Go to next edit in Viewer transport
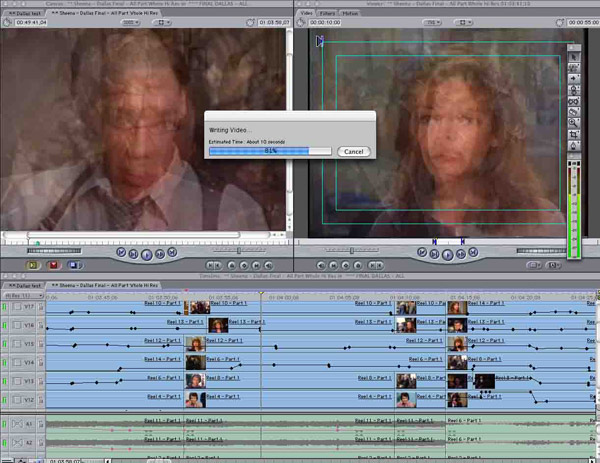Screen dimensions: 600x463 (473, 252)
